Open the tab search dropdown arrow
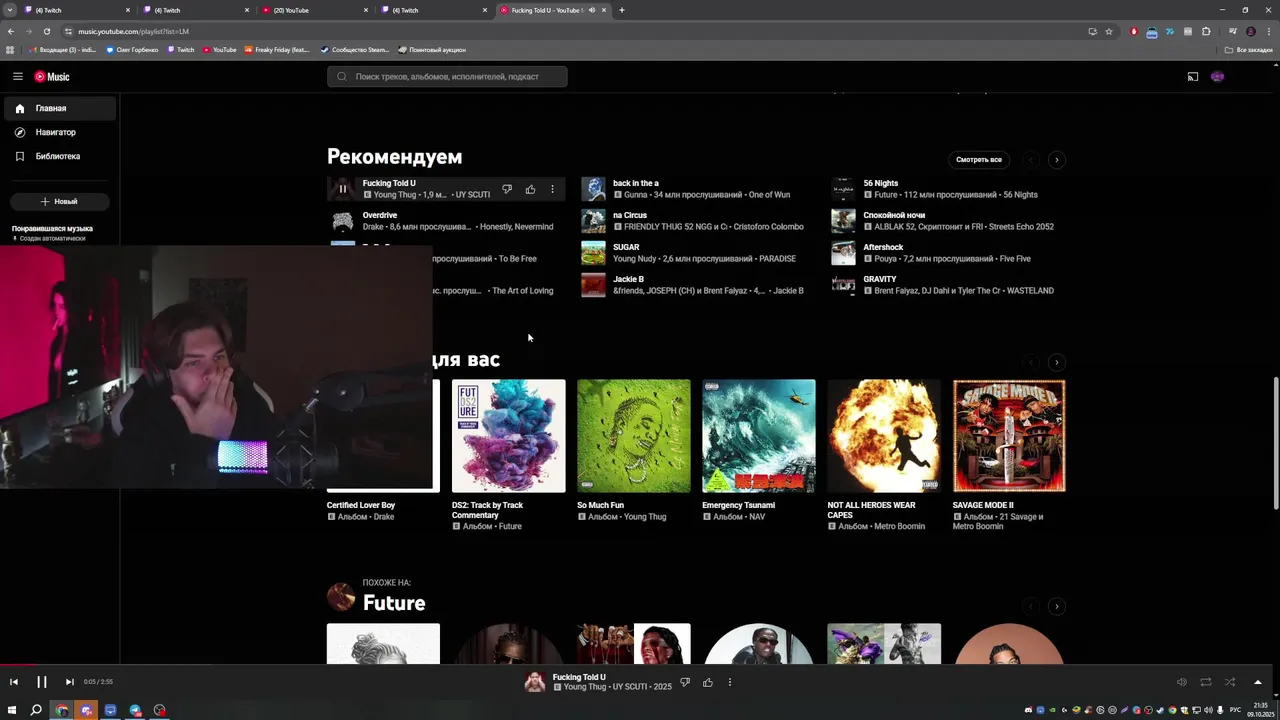The width and height of the screenshot is (1280, 720). 10,10
